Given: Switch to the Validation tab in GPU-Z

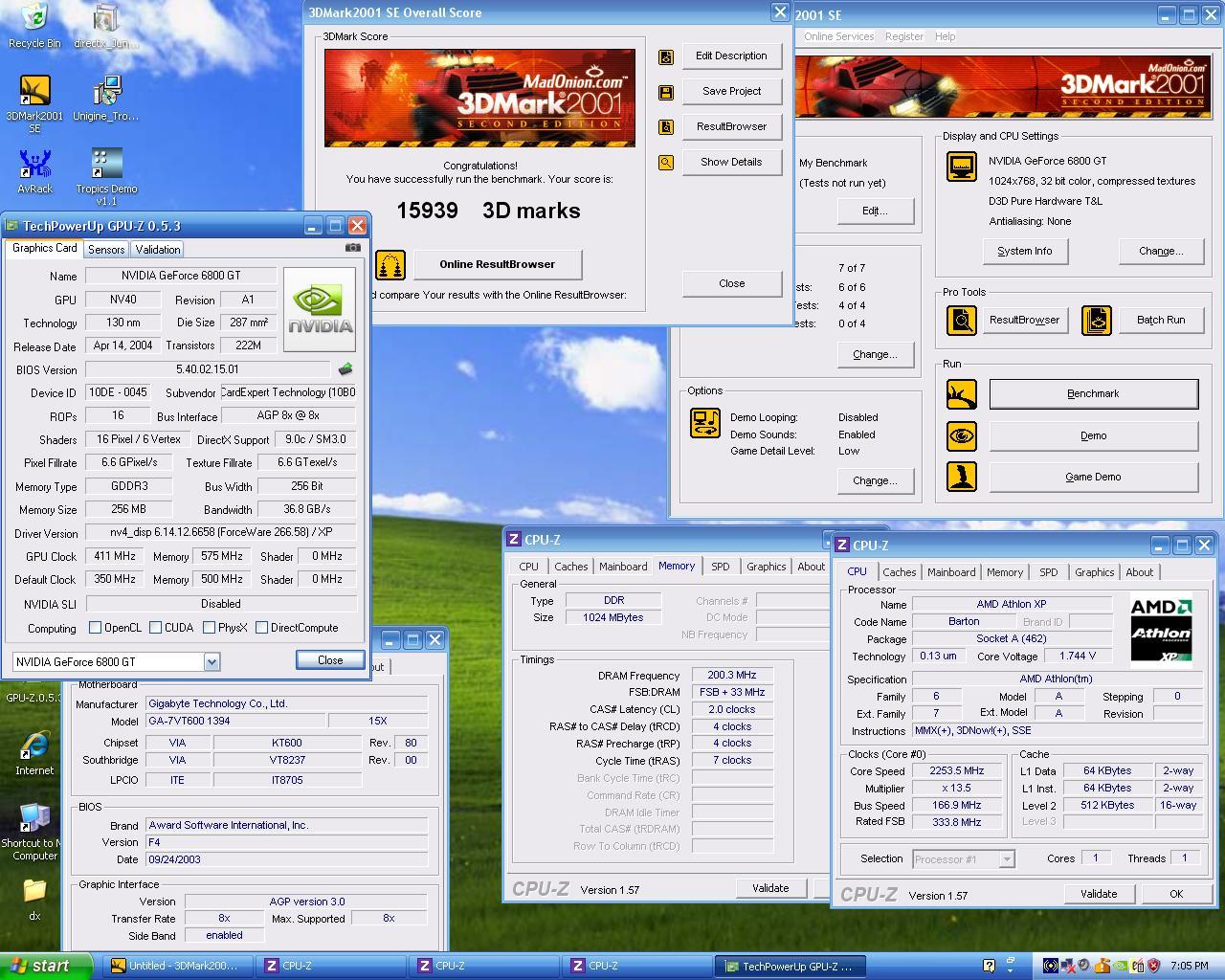Looking at the screenshot, I should click(x=158, y=249).
